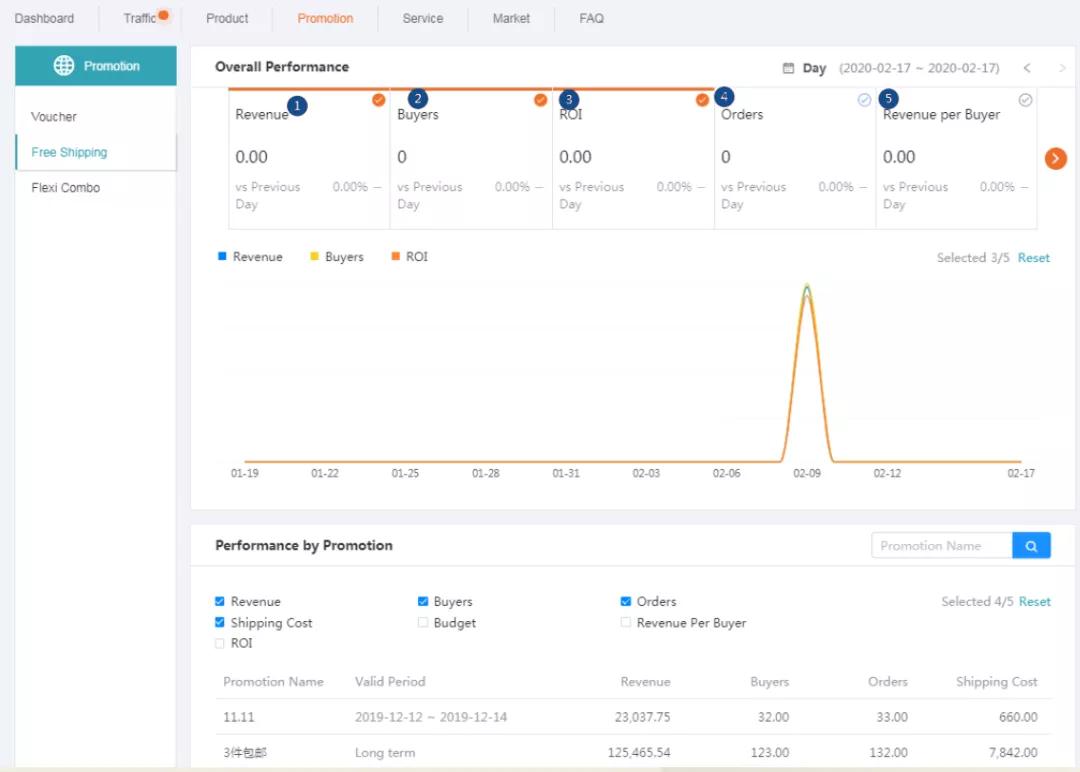Advance to next date range arrow
Image resolution: width=1080 pixels, height=772 pixels.
point(1061,68)
